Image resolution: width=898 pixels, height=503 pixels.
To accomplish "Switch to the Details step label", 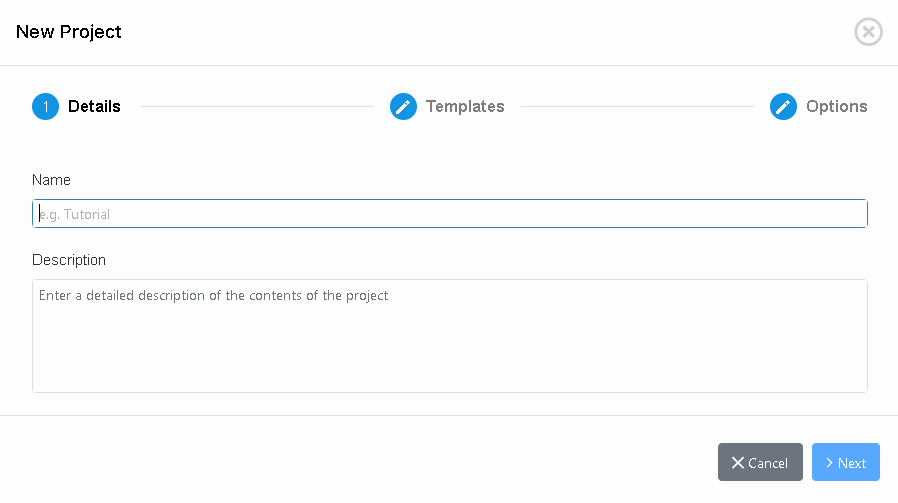I will [x=94, y=106].
